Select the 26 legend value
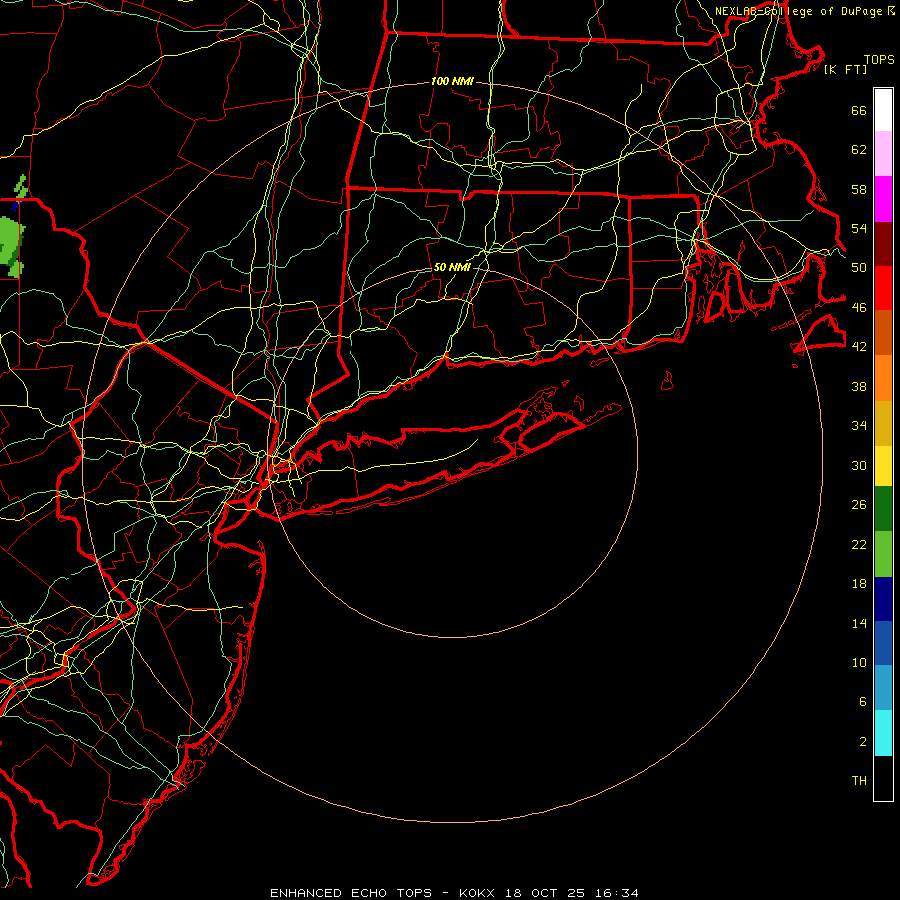900x900 pixels. 859,505
